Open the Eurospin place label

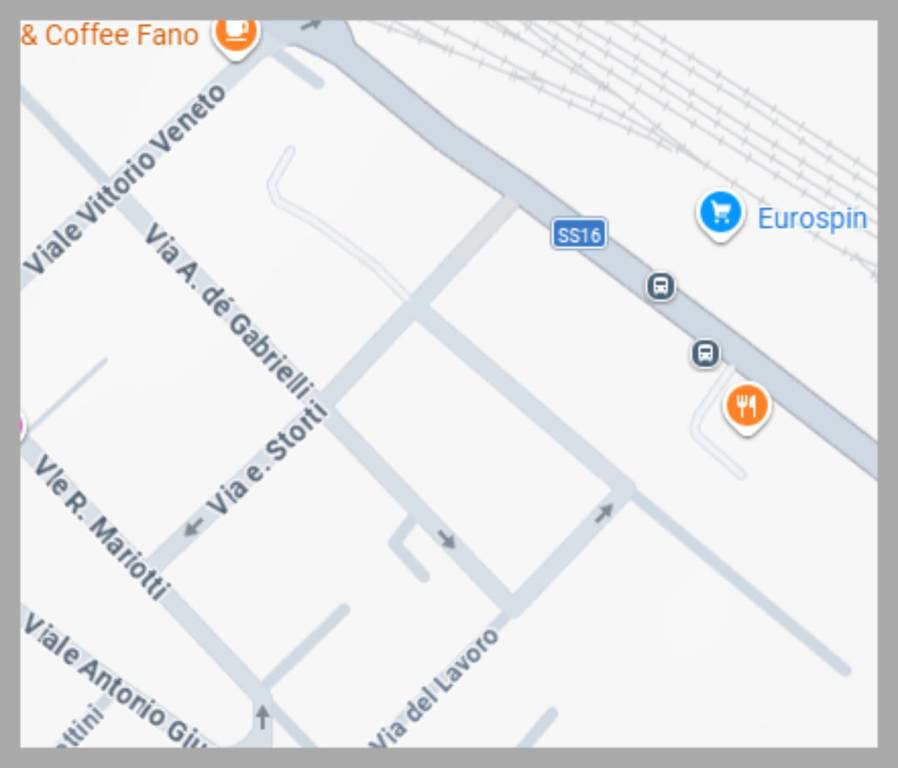pos(812,219)
